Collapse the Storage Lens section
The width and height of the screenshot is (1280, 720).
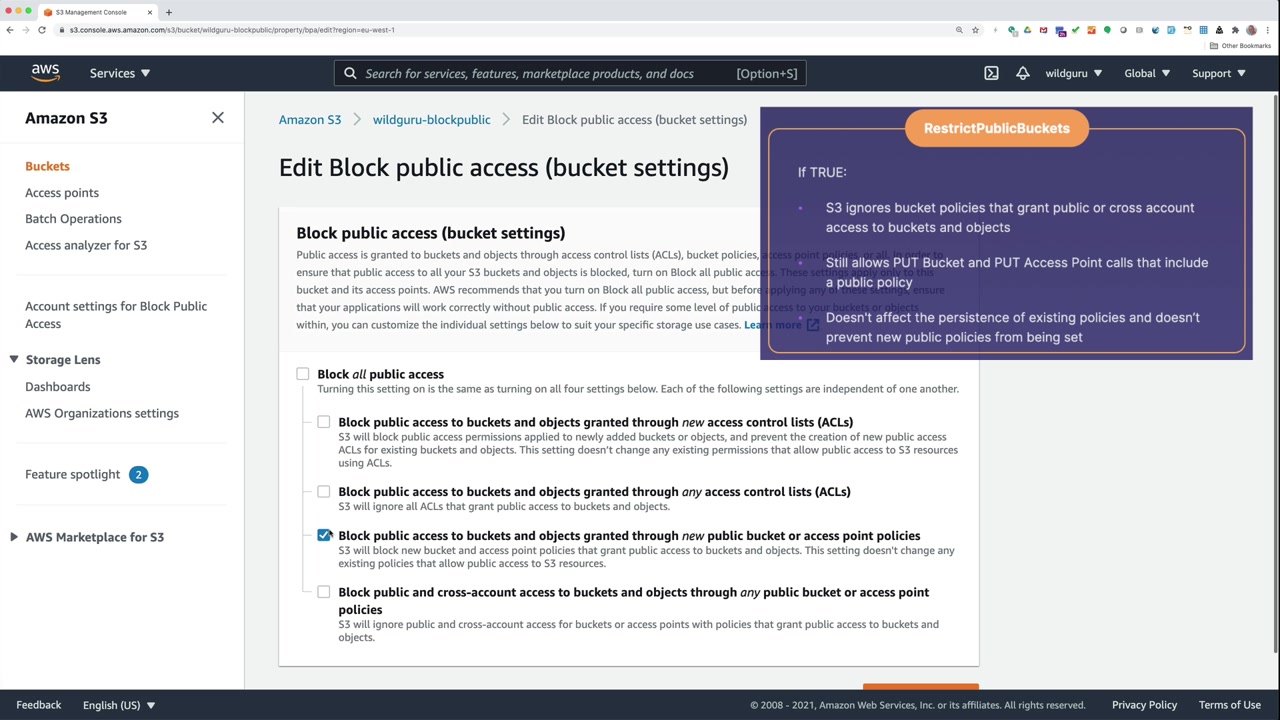tap(14, 360)
